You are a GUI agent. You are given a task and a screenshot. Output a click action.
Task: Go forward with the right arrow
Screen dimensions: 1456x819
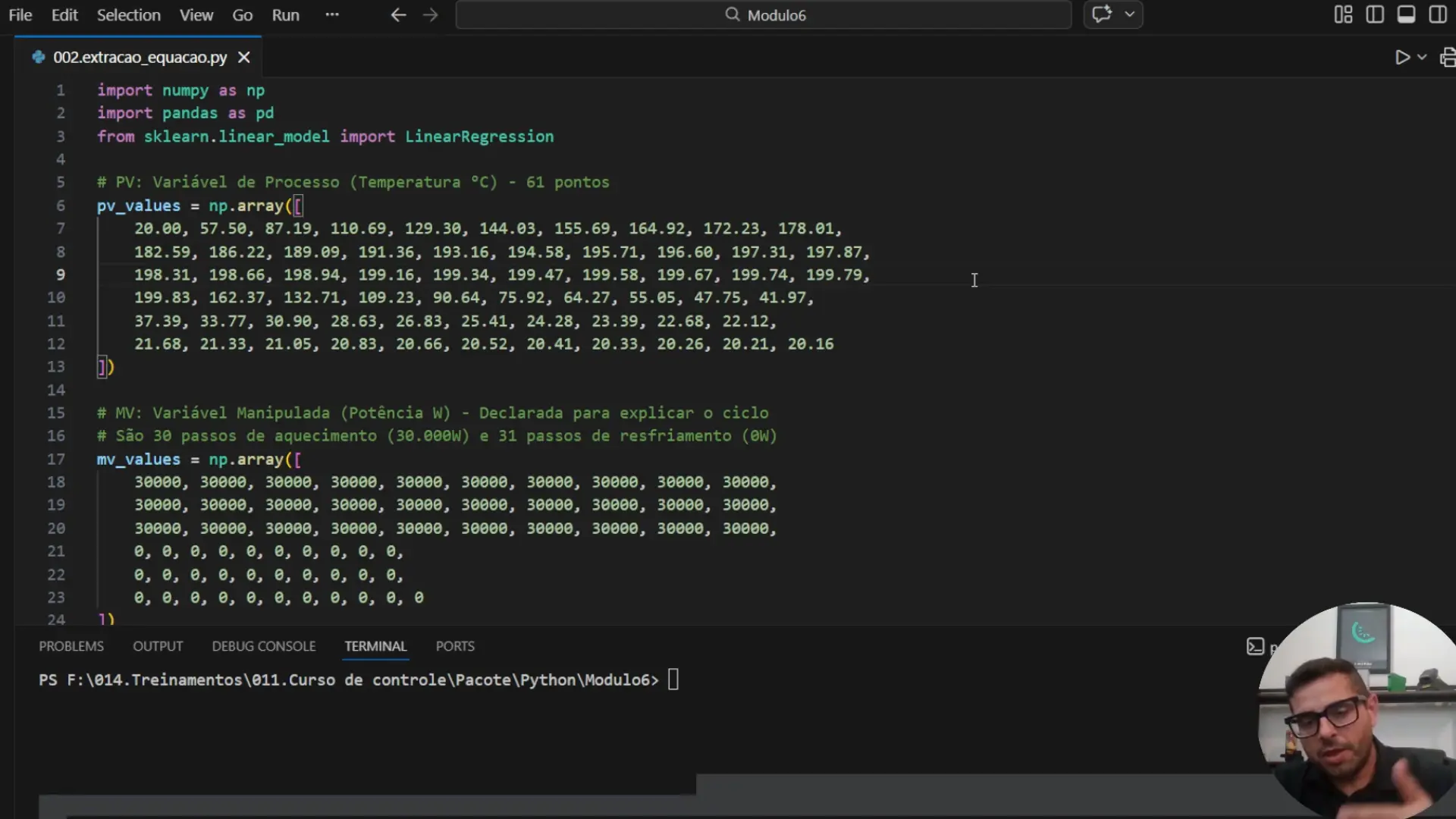431,15
